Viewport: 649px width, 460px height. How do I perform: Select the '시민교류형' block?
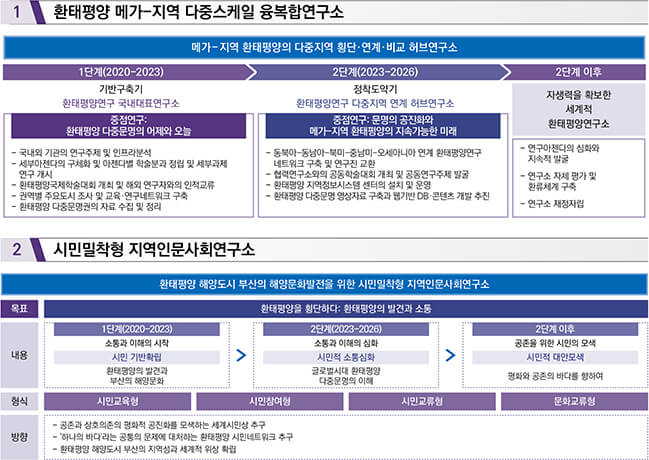point(422,401)
